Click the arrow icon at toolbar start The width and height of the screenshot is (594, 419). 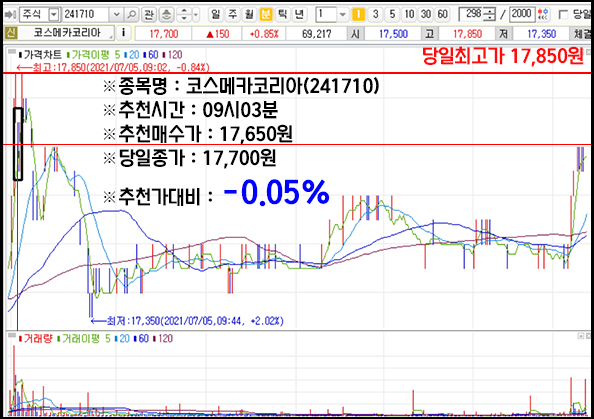pyautogui.click(x=10, y=15)
